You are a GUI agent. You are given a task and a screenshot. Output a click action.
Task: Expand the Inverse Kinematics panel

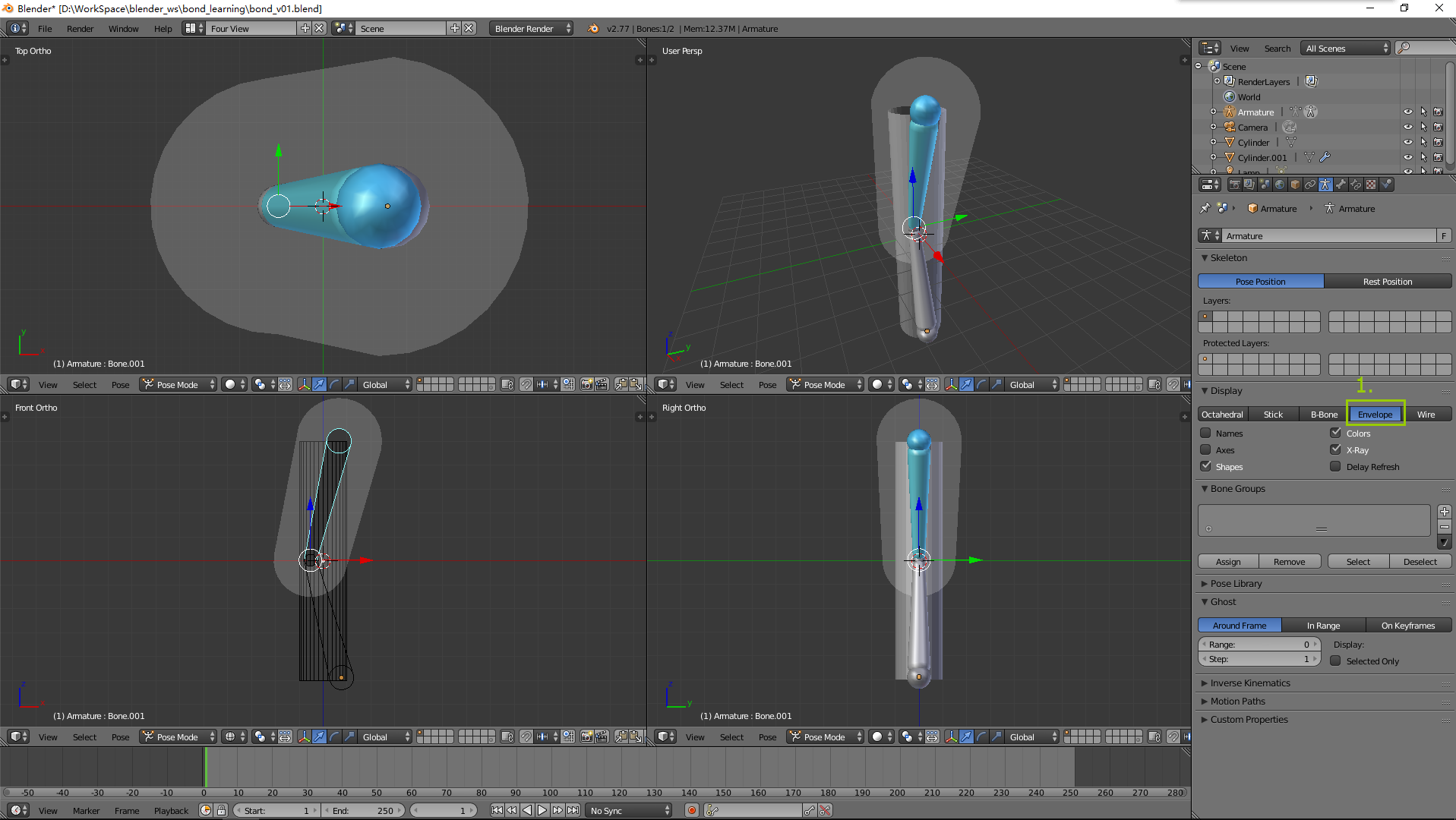tap(1249, 683)
